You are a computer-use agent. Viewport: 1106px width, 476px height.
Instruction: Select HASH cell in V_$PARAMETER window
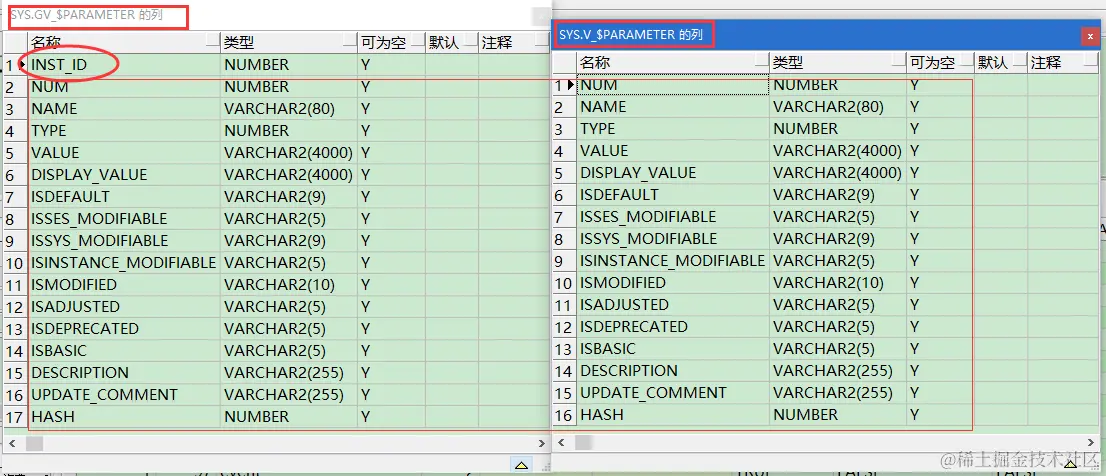click(x=673, y=415)
